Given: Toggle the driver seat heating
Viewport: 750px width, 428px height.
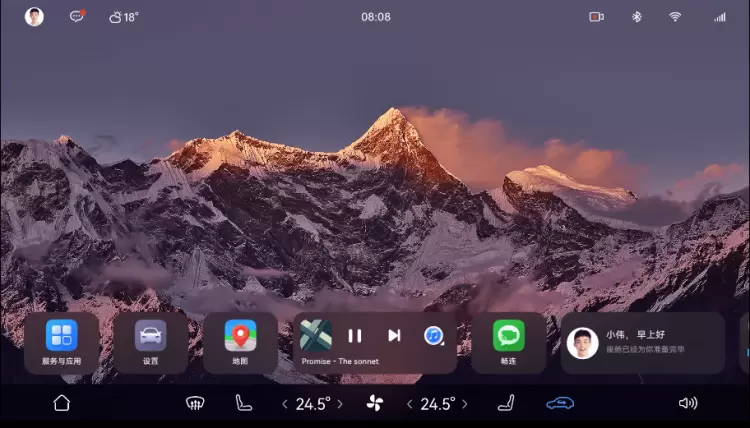Looking at the screenshot, I should click(x=243, y=403).
